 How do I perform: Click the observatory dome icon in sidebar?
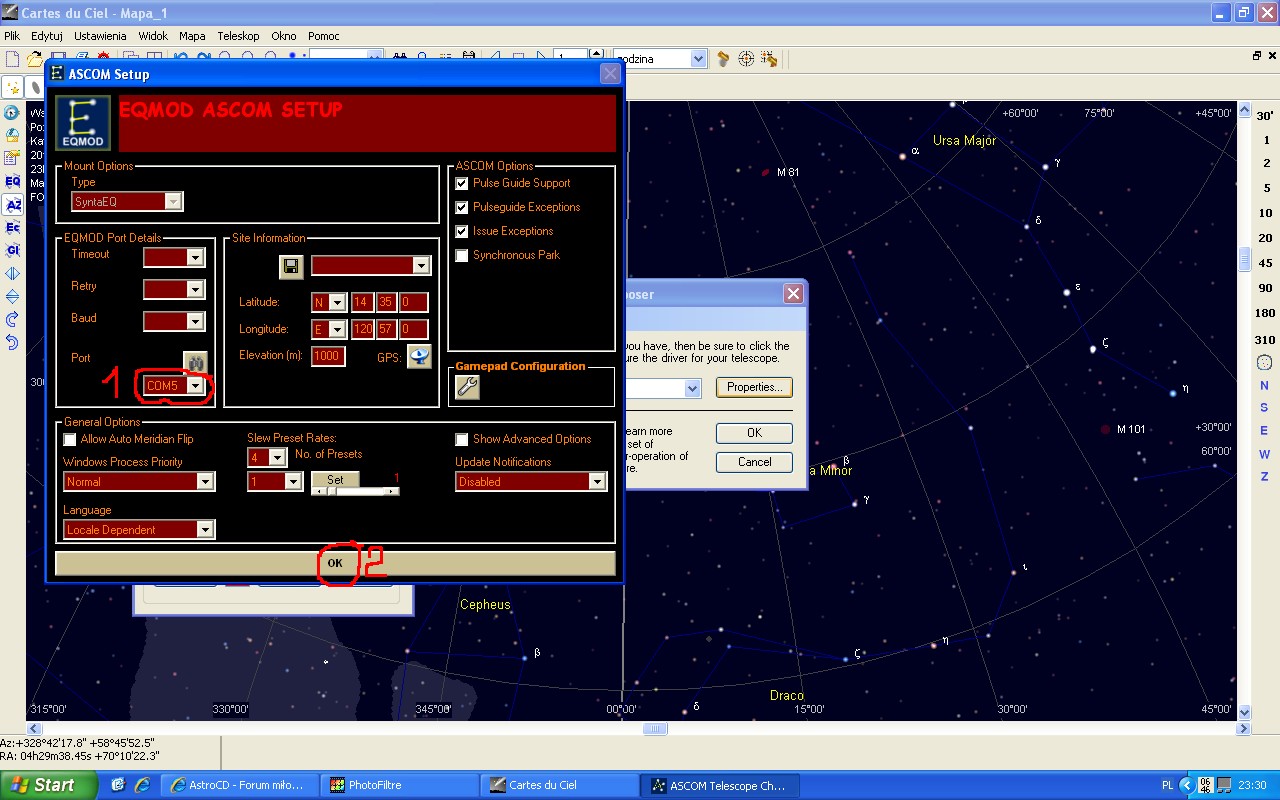(13, 135)
